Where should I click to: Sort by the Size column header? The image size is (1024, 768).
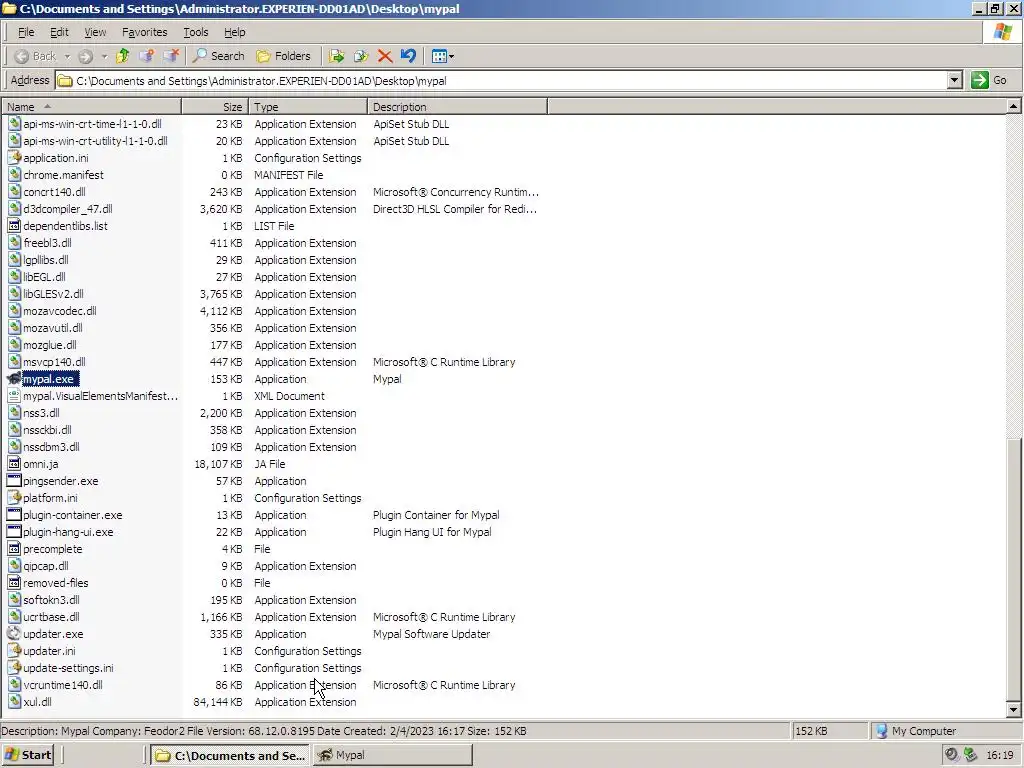click(214, 106)
